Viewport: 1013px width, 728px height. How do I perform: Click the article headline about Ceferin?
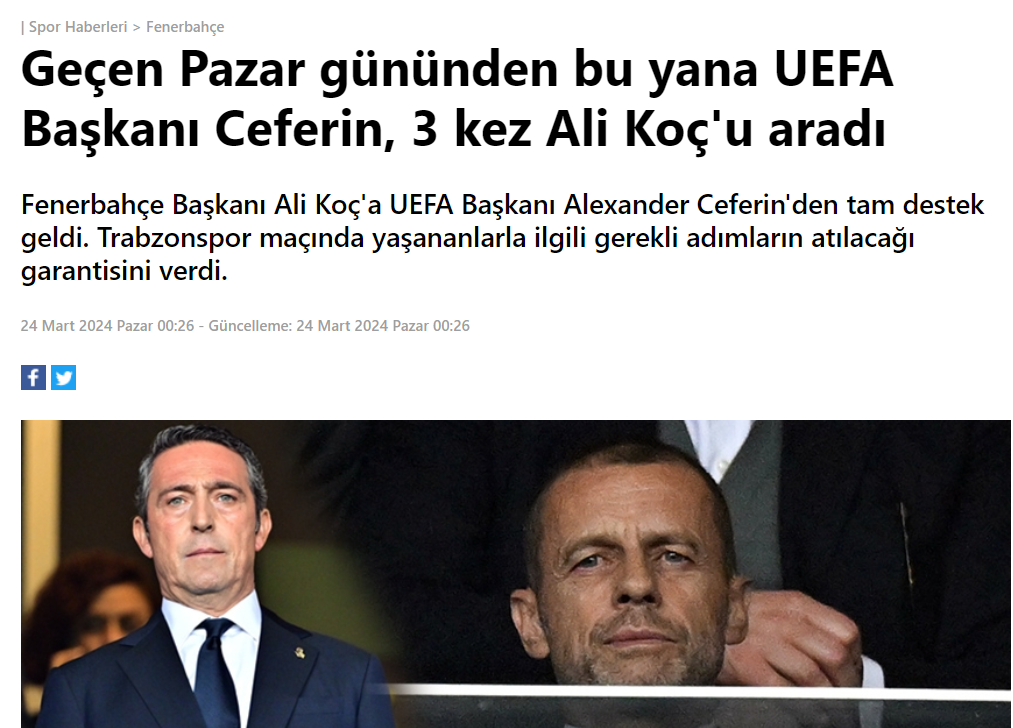tap(457, 99)
